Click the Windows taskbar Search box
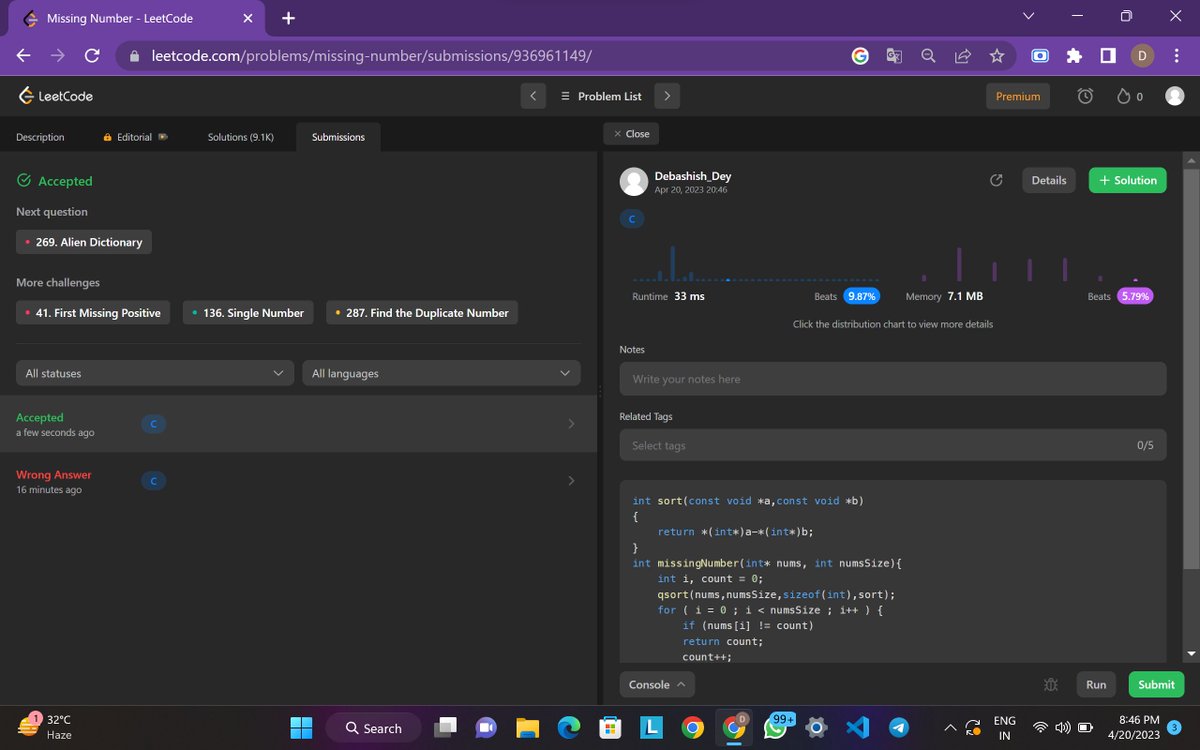The image size is (1200, 750). coord(373,728)
